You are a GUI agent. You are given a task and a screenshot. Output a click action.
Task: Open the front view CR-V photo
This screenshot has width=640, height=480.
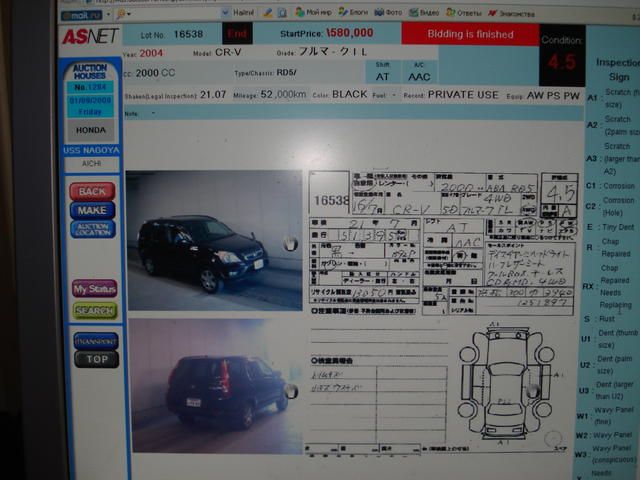(x=215, y=241)
